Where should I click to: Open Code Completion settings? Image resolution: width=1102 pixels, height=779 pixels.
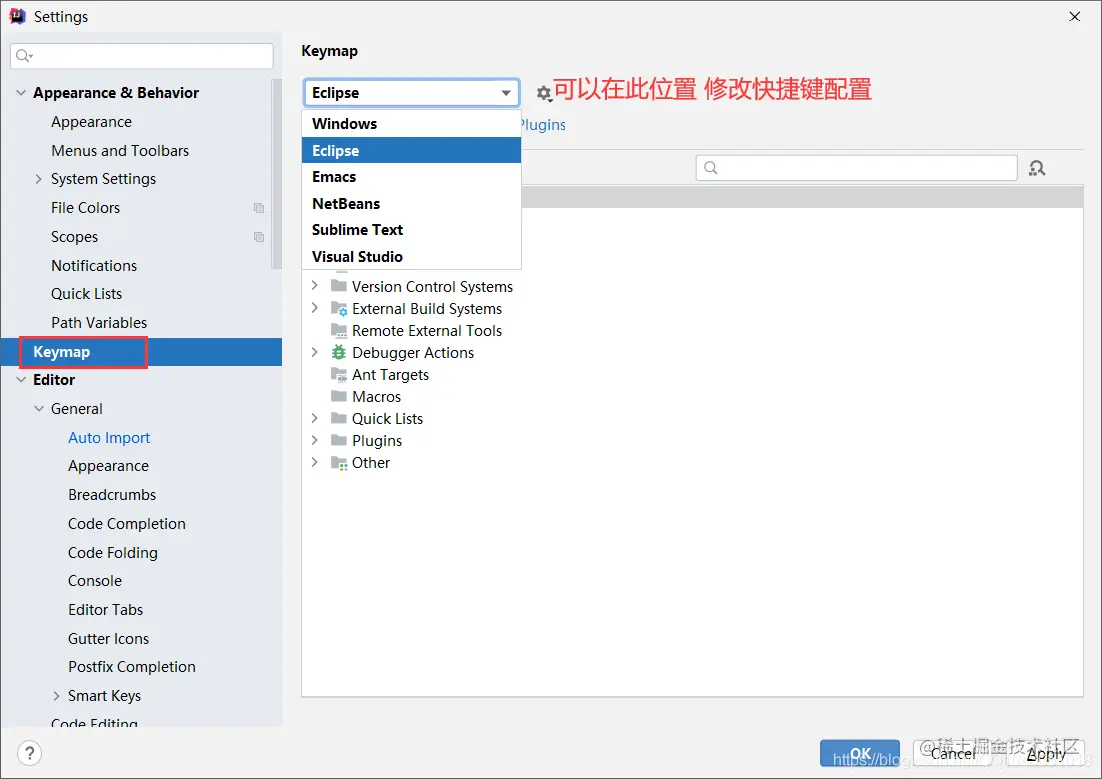(127, 524)
